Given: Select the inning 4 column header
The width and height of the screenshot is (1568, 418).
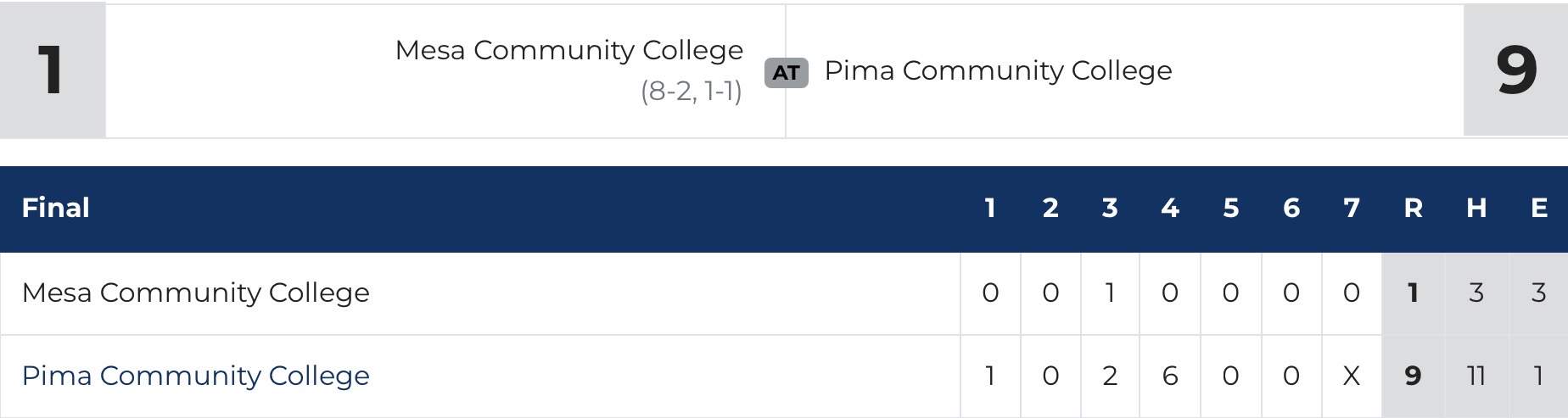Looking at the screenshot, I should point(1170,209).
